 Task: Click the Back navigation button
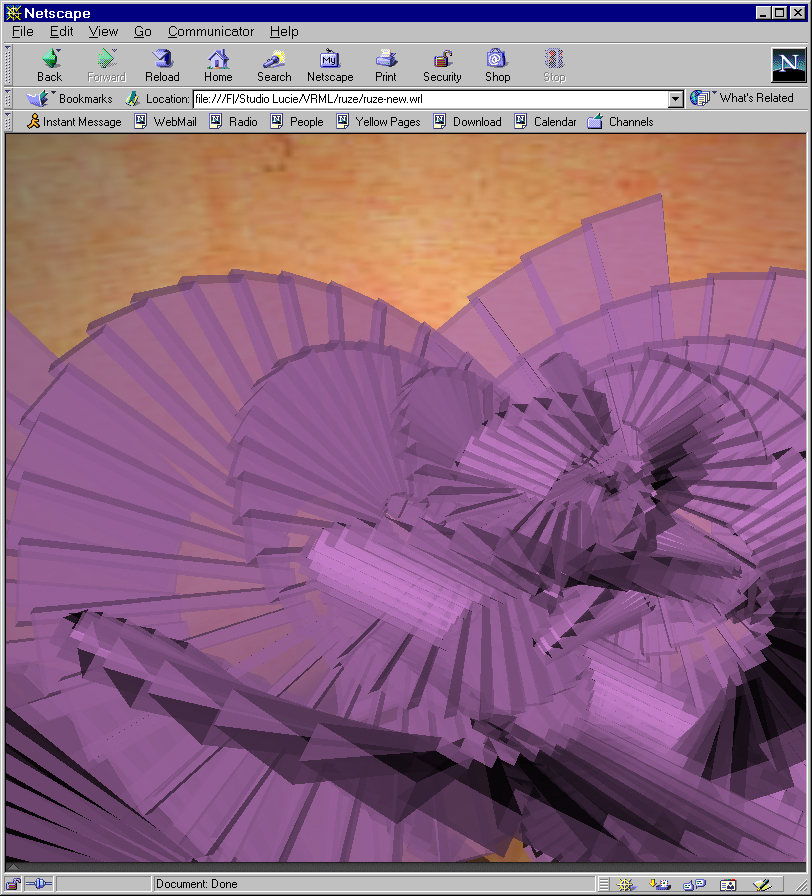click(50, 66)
